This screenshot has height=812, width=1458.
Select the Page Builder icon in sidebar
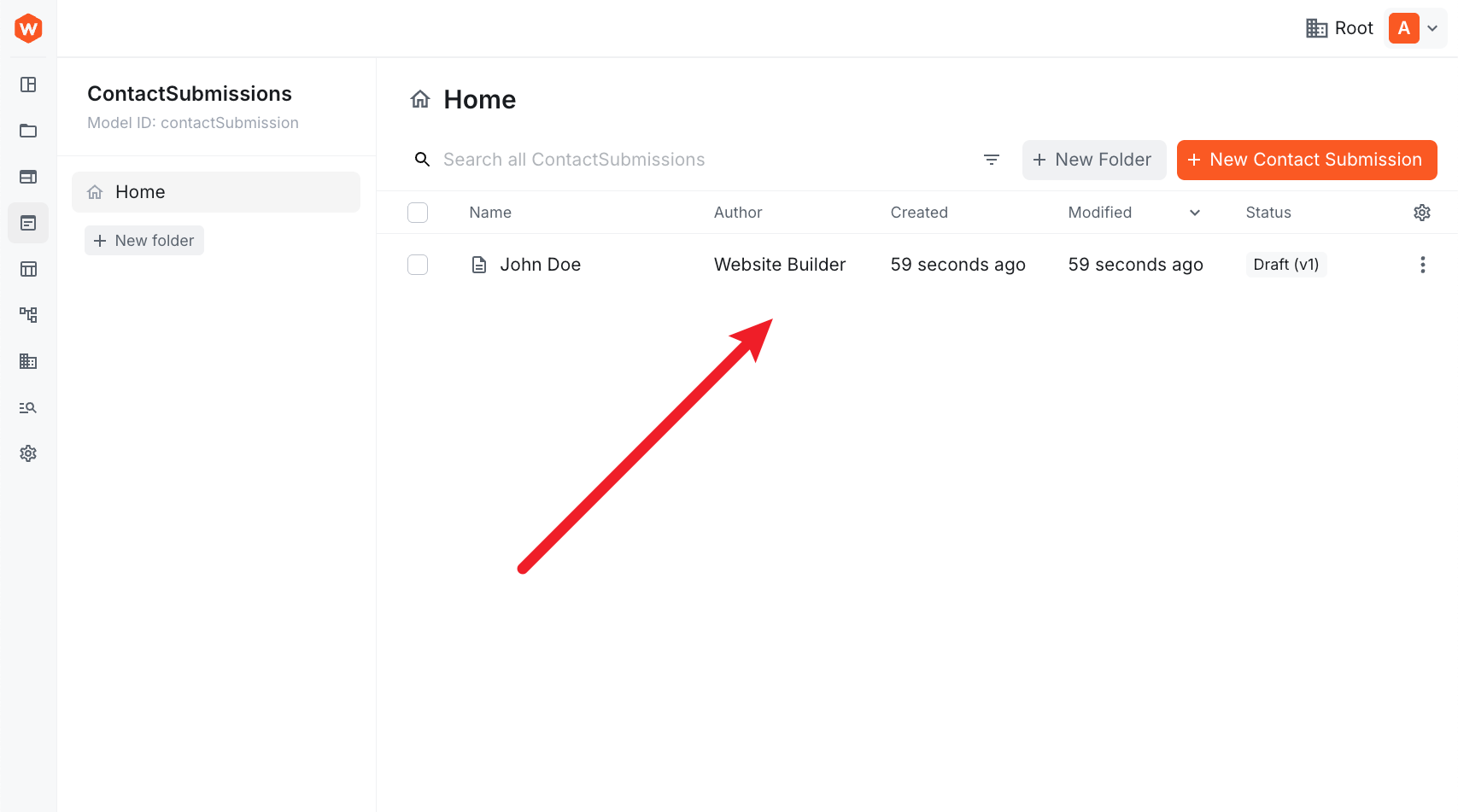tap(28, 177)
